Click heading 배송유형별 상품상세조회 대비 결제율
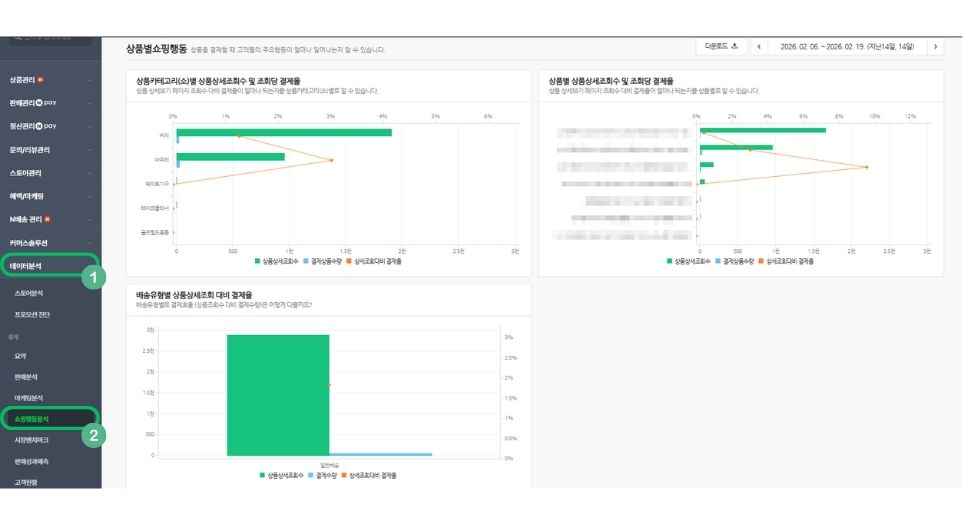 [x=194, y=295]
